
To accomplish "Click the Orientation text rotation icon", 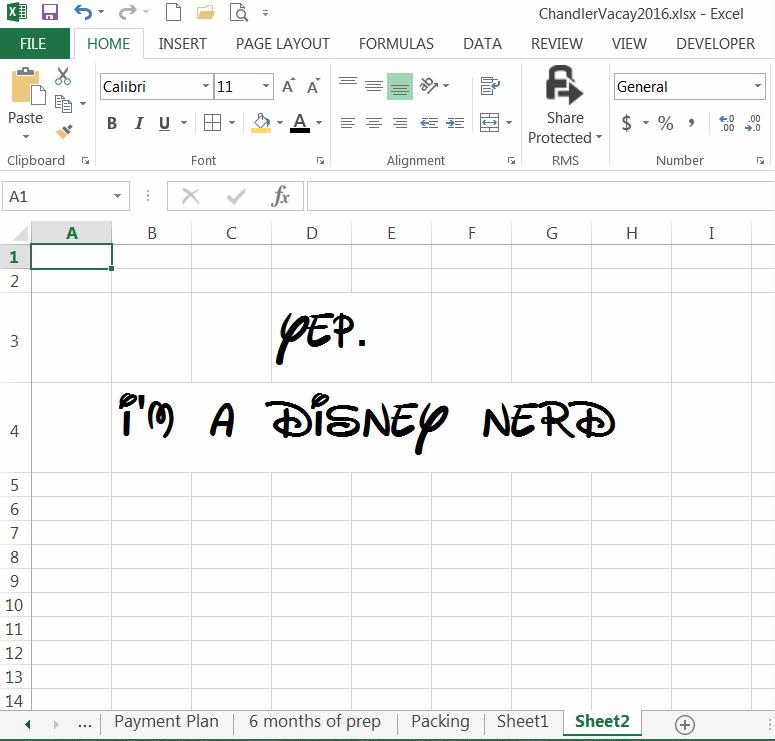I will 429,86.
